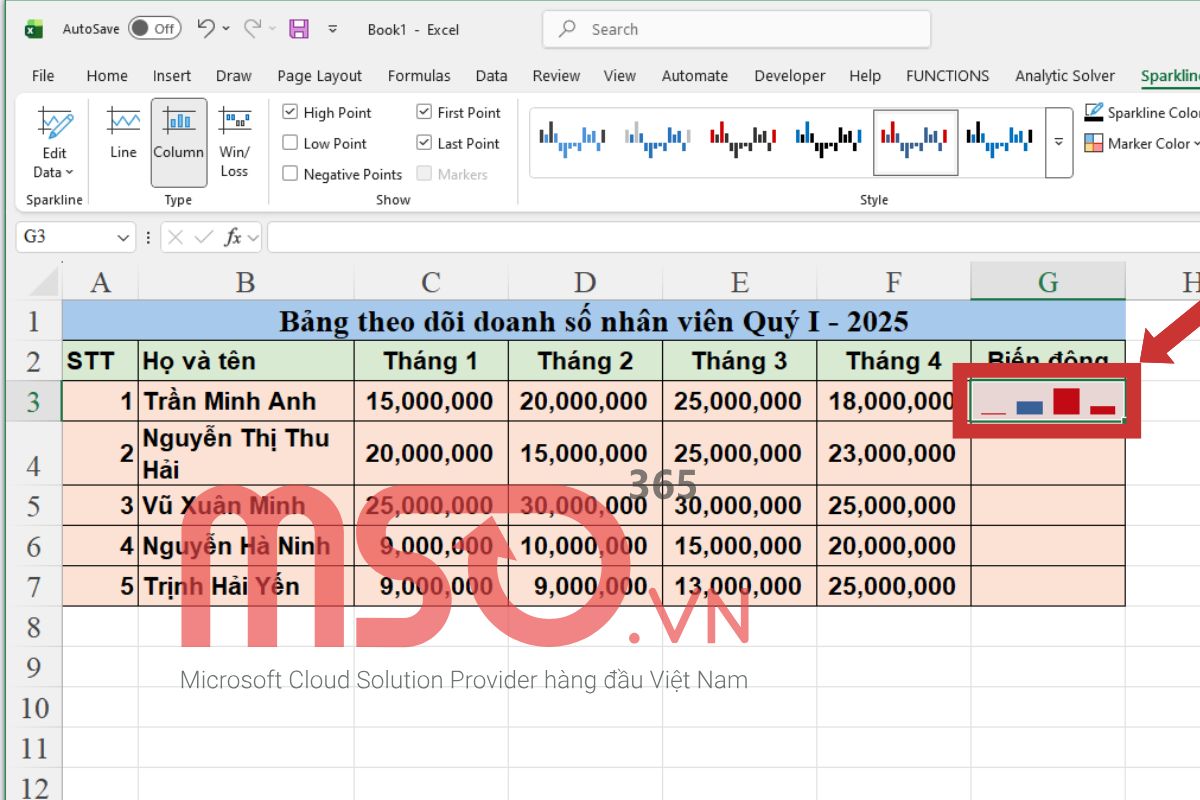The width and height of the screenshot is (1200, 800).
Task: Select the header cell "Tháng 3"
Action: pyautogui.click(x=739, y=361)
